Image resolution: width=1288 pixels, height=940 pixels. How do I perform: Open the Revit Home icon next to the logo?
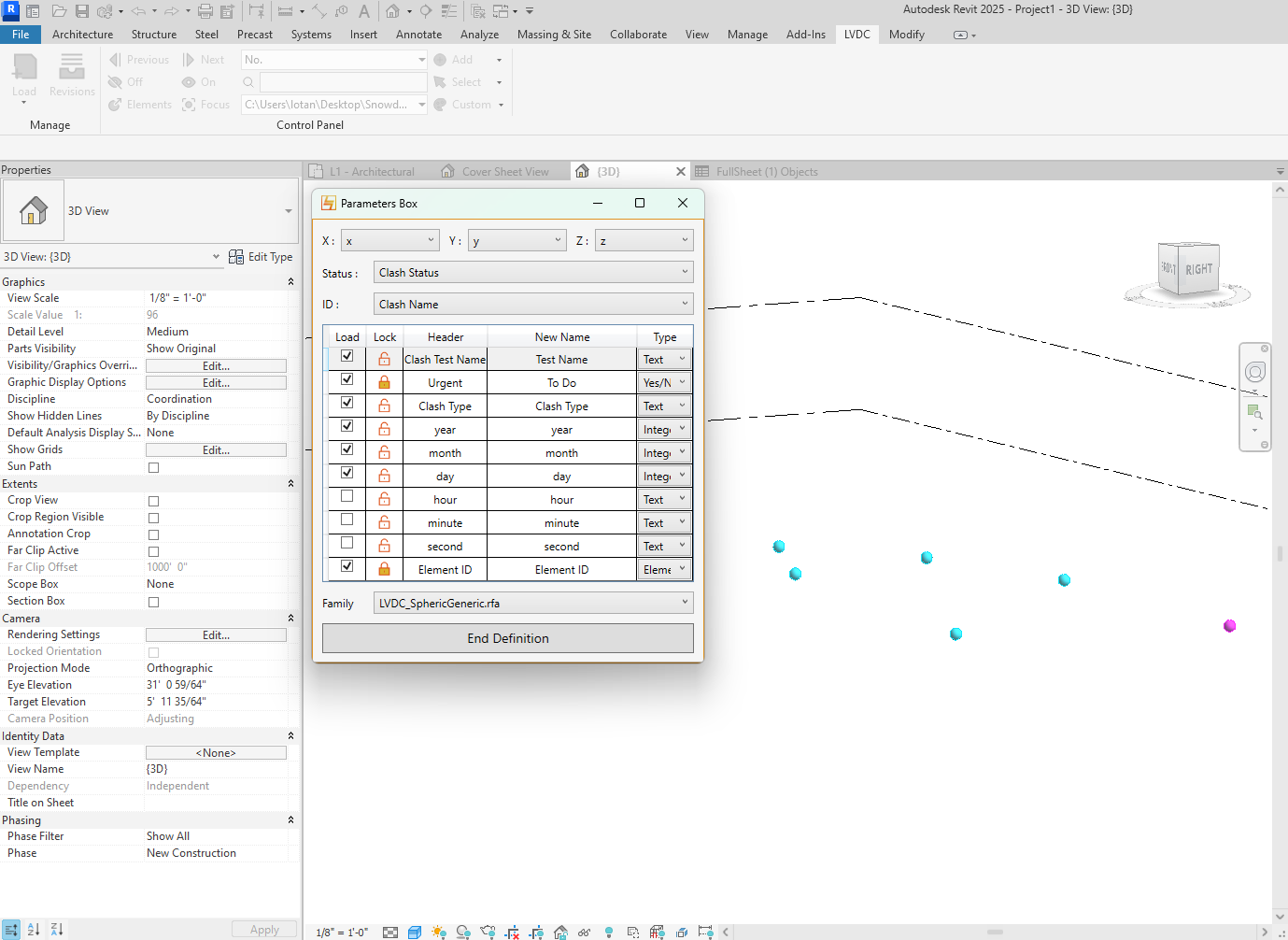coord(34,11)
